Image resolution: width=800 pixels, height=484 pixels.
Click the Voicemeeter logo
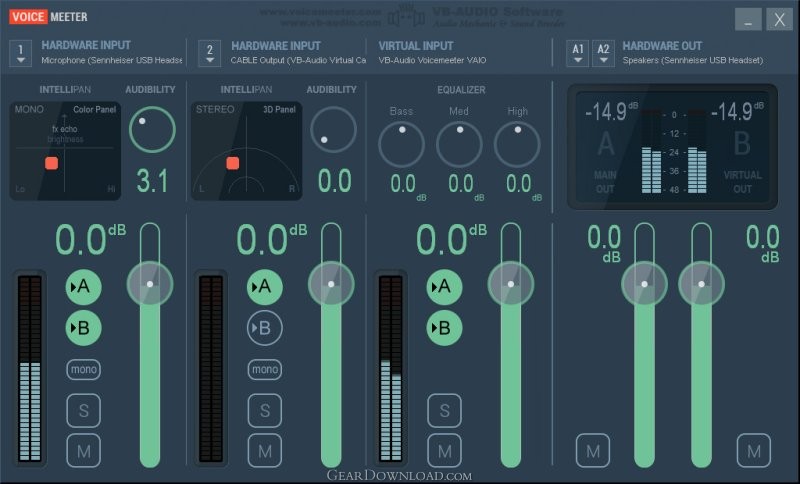[48, 17]
